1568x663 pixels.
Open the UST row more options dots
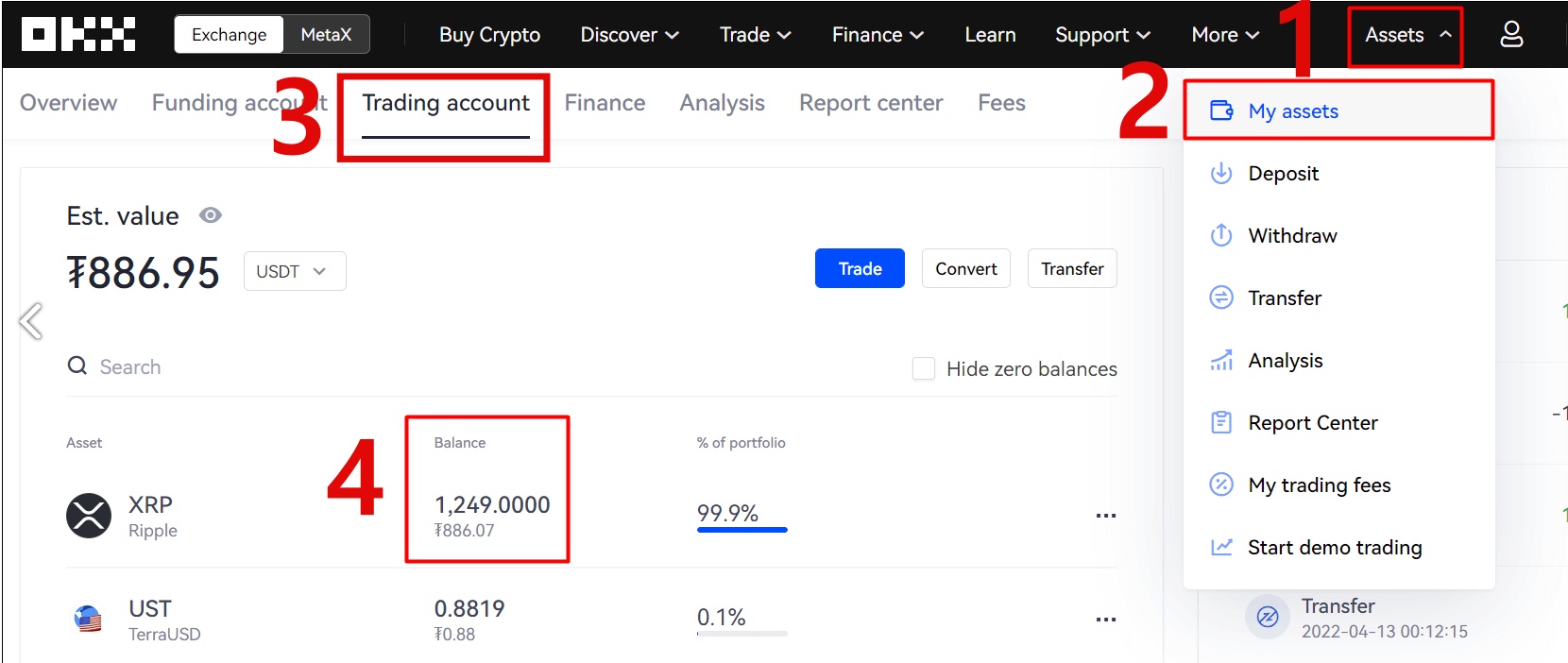(x=1106, y=620)
